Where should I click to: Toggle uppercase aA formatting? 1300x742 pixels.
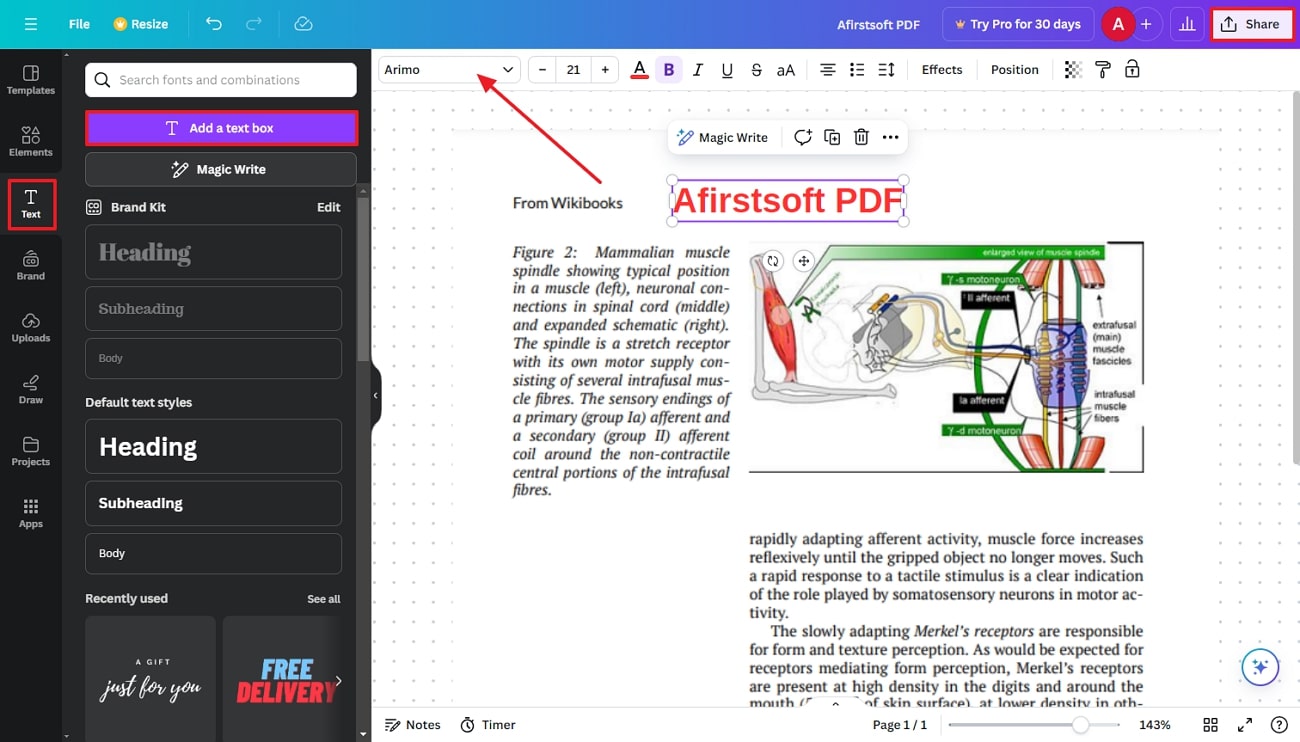coord(786,69)
